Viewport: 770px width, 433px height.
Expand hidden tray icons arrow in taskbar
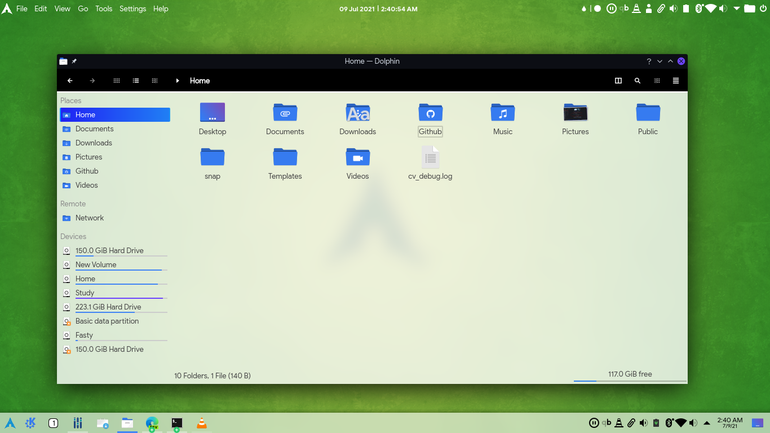coord(707,423)
